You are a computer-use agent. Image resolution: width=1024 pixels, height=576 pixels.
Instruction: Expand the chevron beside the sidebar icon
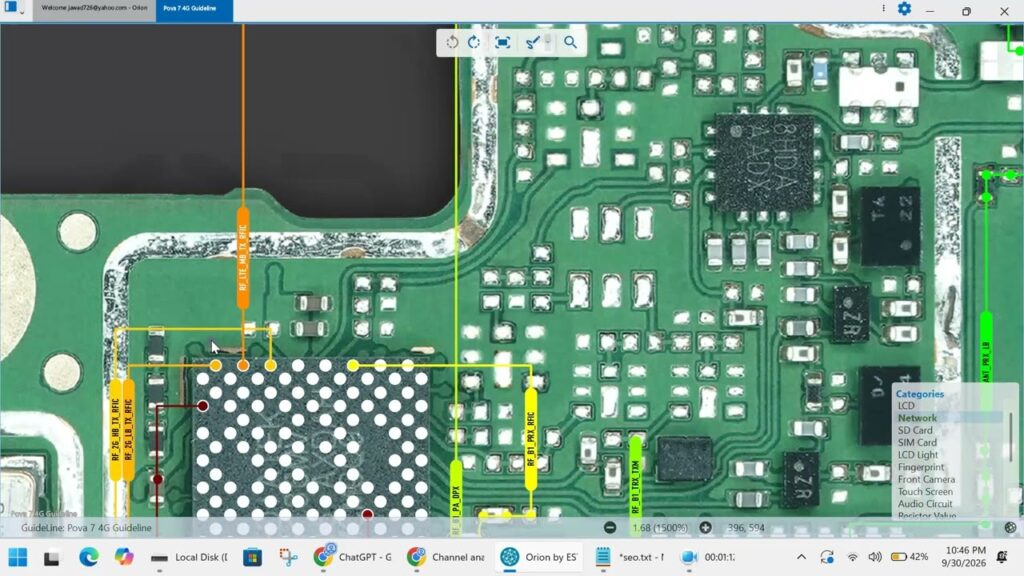[22, 12]
